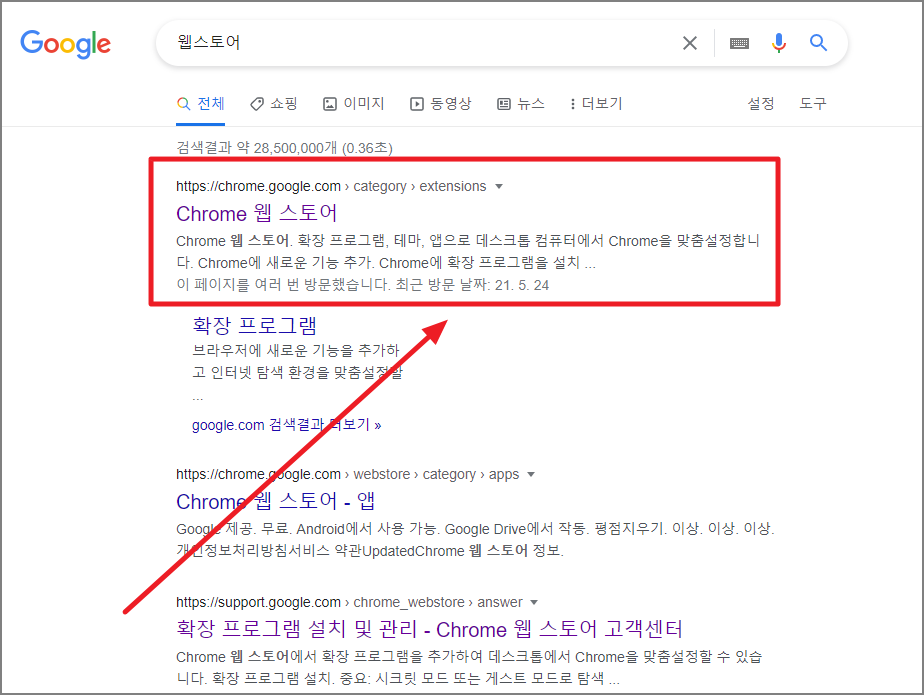The image size is (924, 695).
Task: Click google.com 검색결과 더보기 link
Action: coord(286,425)
